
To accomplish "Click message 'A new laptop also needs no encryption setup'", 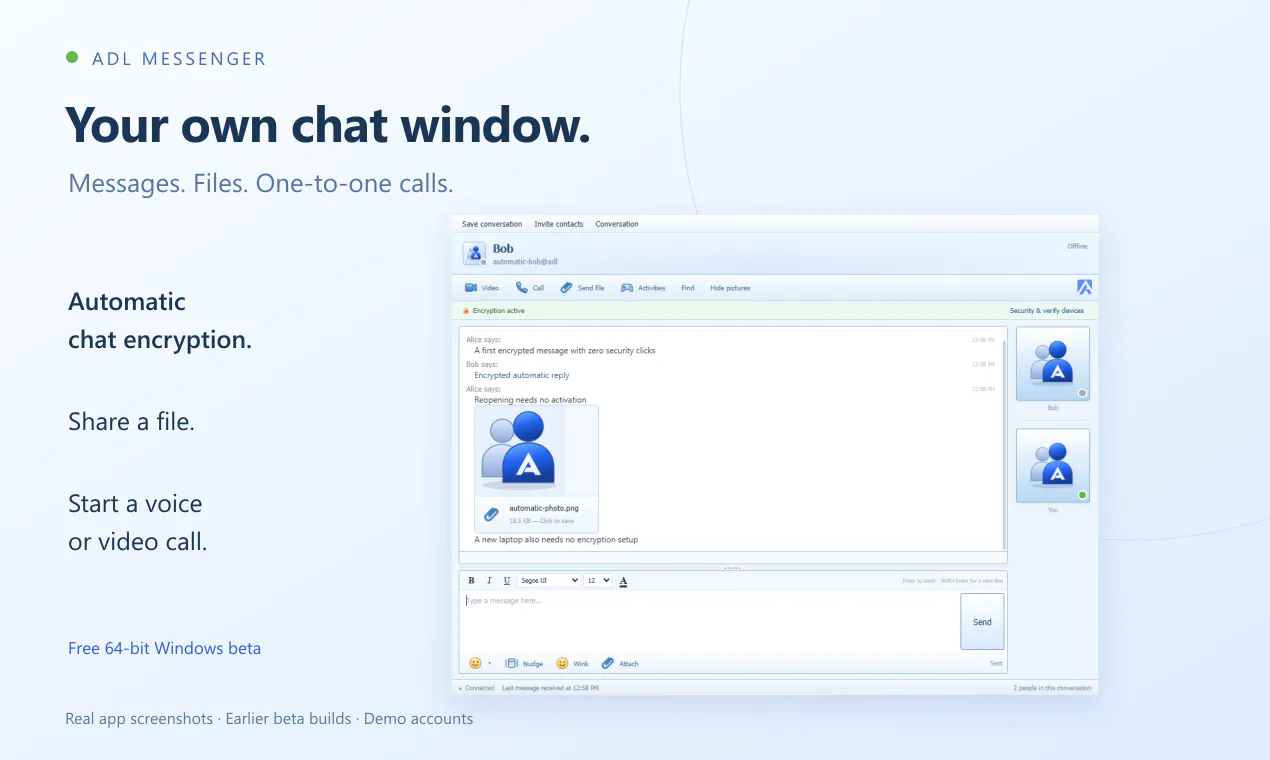I will point(556,540).
